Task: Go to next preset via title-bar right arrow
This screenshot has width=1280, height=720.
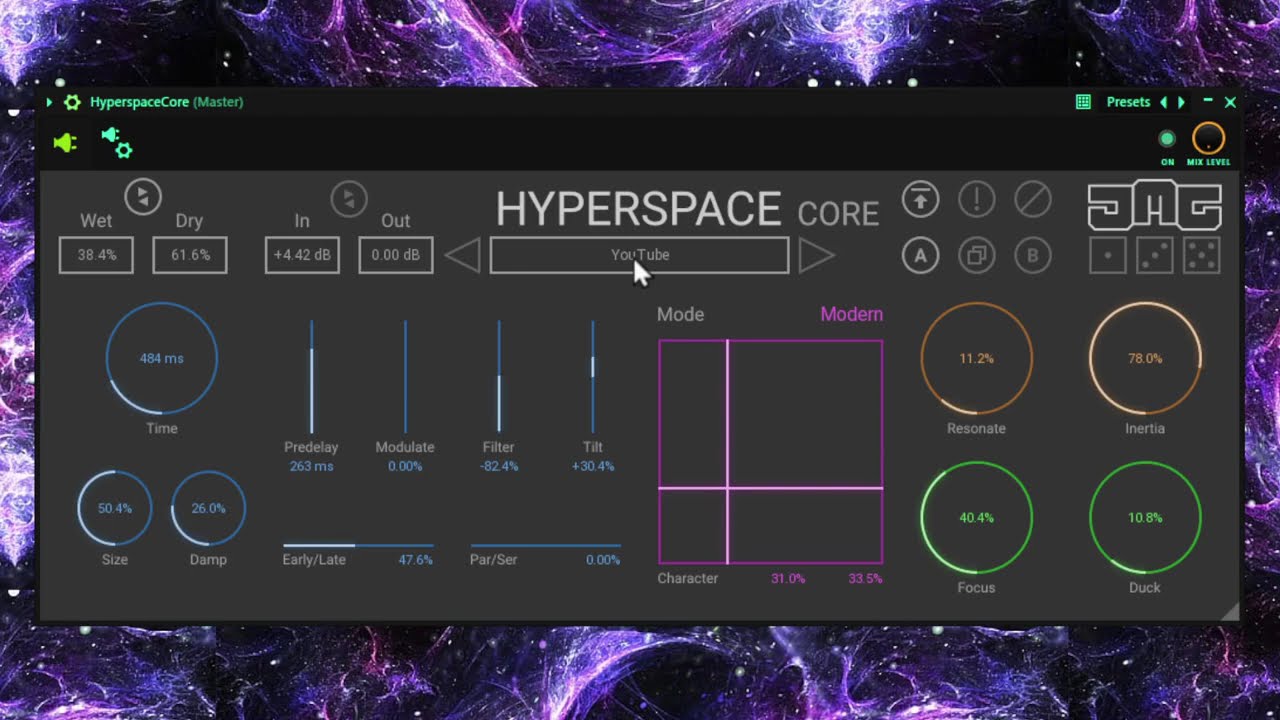Action: [x=1181, y=102]
